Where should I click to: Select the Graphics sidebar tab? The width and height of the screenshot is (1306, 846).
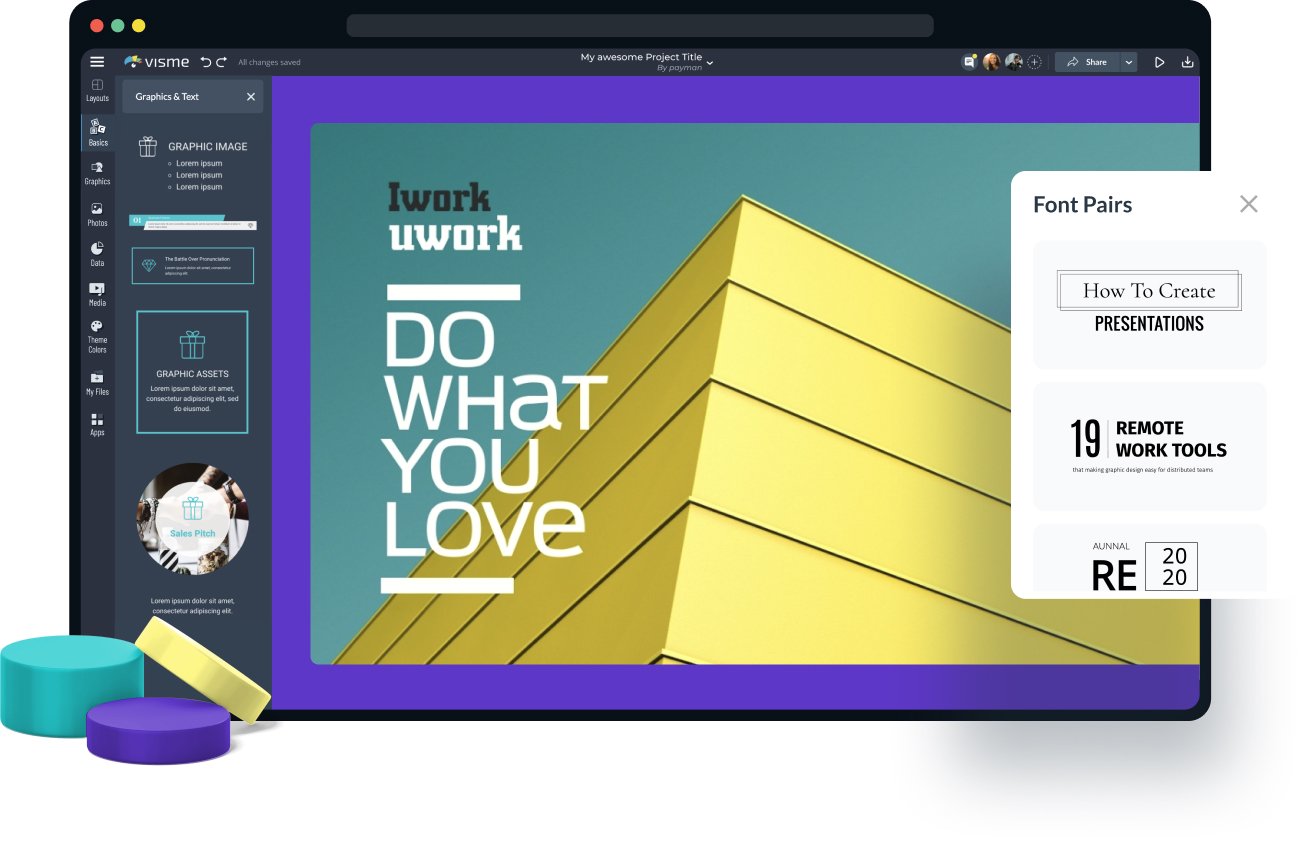(x=97, y=173)
